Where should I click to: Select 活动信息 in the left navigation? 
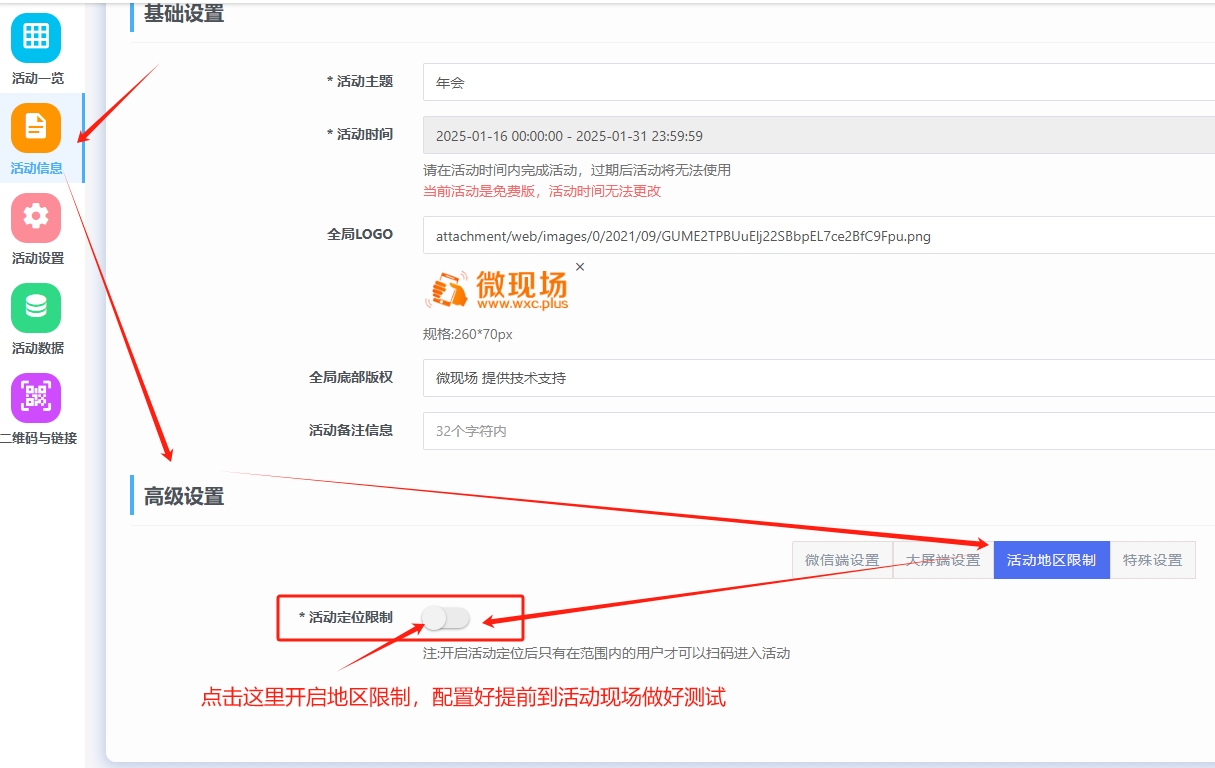(x=36, y=168)
